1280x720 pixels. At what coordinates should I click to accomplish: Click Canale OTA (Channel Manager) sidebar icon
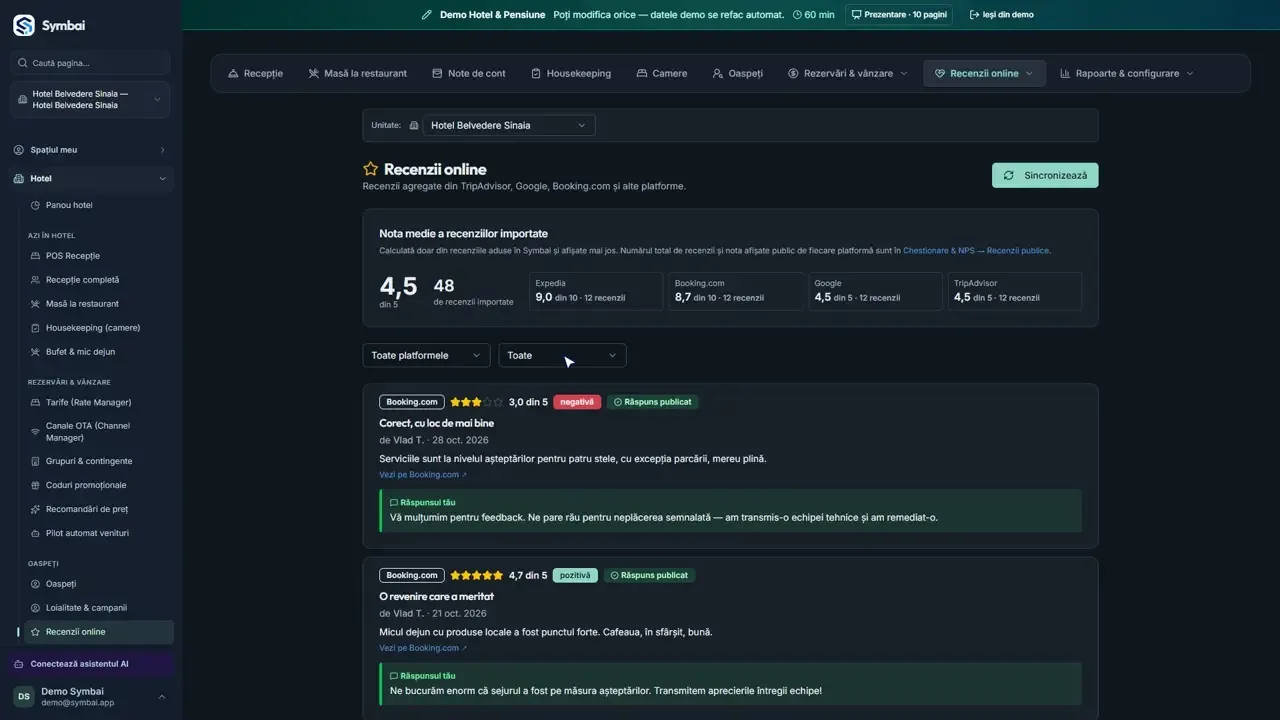point(36,432)
